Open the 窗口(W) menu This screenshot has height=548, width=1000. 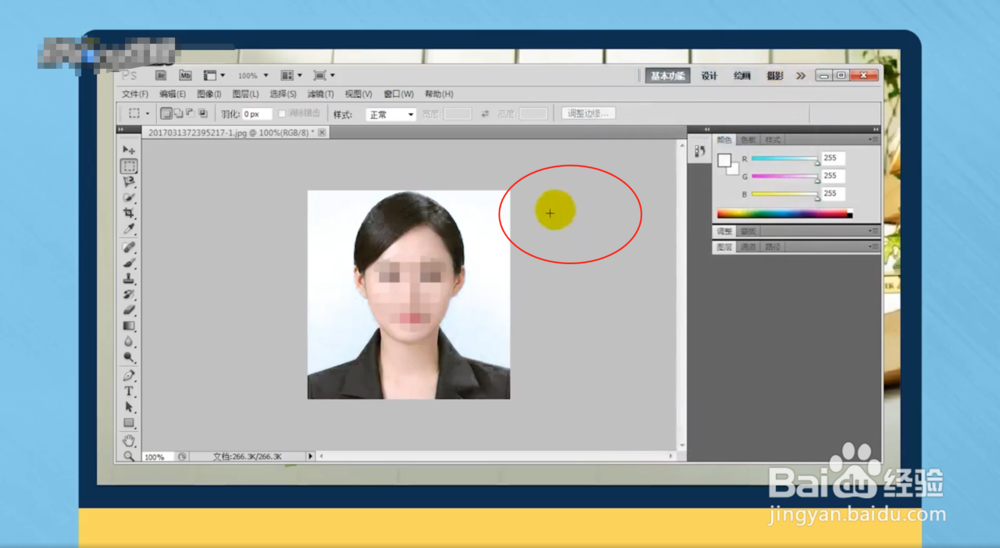point(398,94)
